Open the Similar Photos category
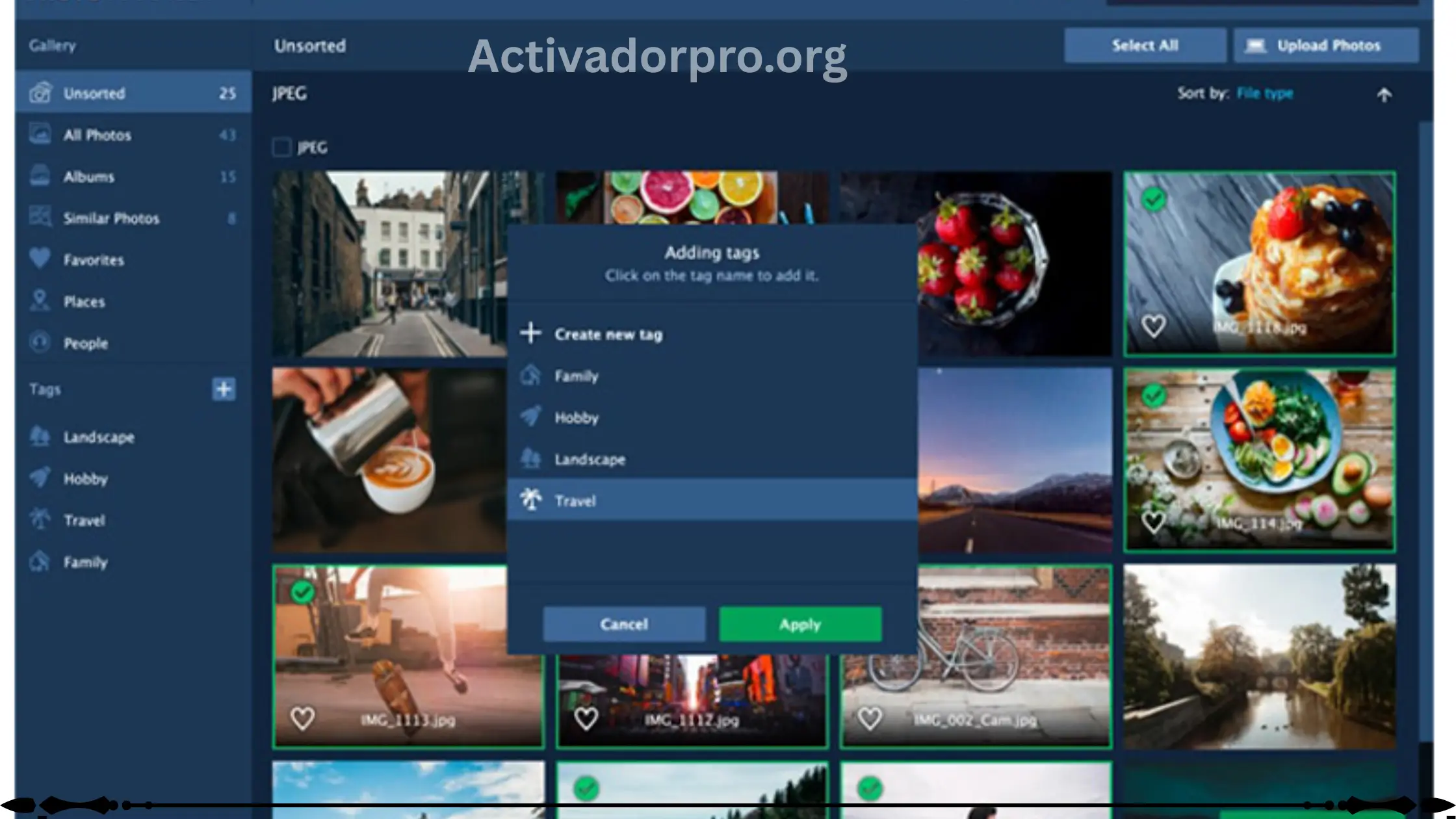Image resolution: width=1456 pixels, height=819 pixels. coord(110,218)
